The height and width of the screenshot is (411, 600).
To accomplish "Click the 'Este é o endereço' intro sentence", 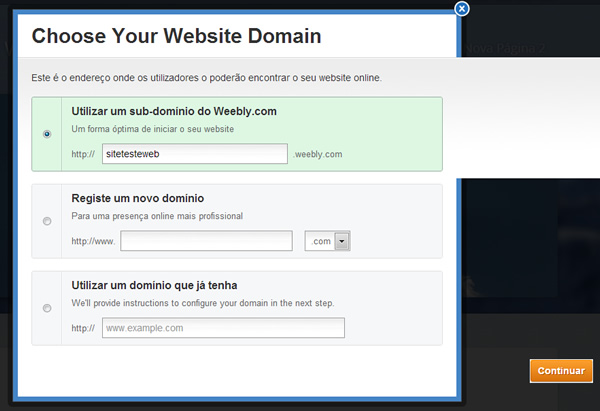I will (207, 78).
